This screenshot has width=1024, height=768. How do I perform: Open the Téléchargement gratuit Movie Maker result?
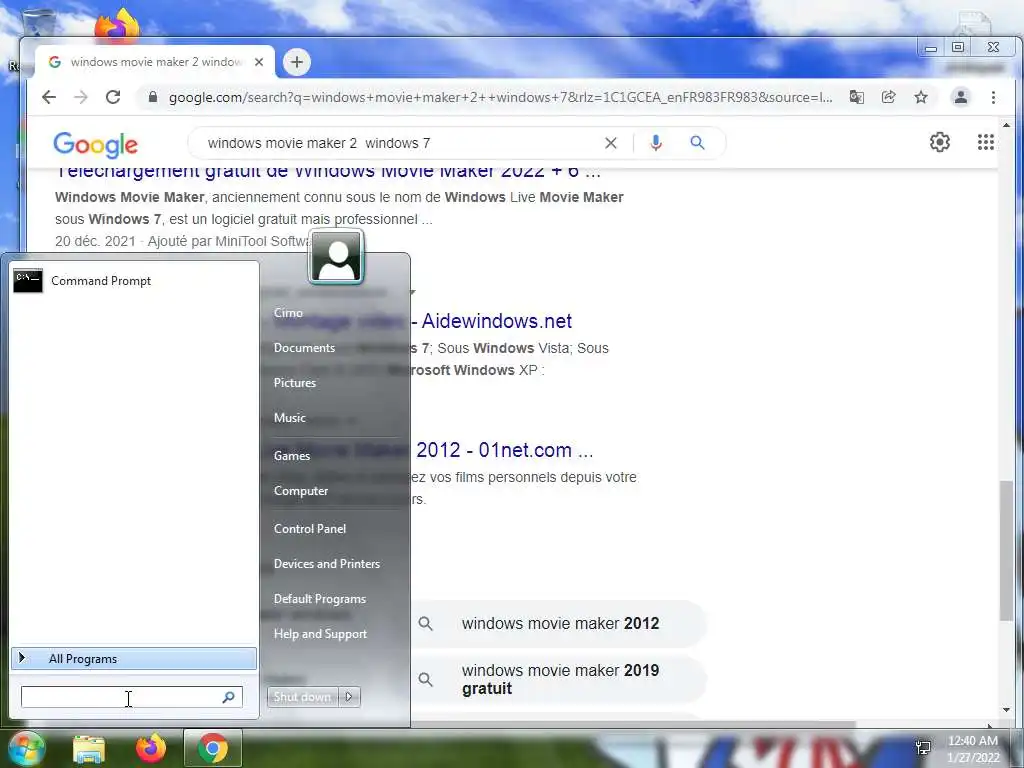pyautogui.click(x=328, y=172)
